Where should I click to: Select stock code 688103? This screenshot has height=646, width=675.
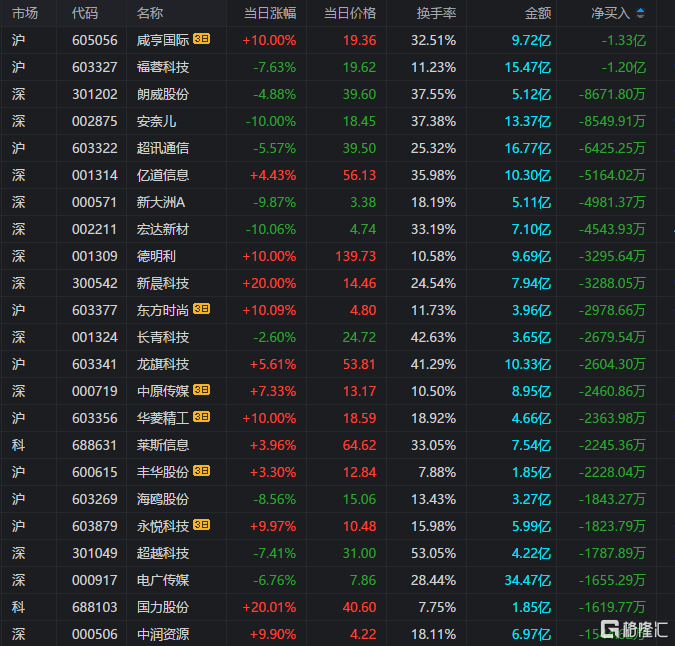[95, 607]
